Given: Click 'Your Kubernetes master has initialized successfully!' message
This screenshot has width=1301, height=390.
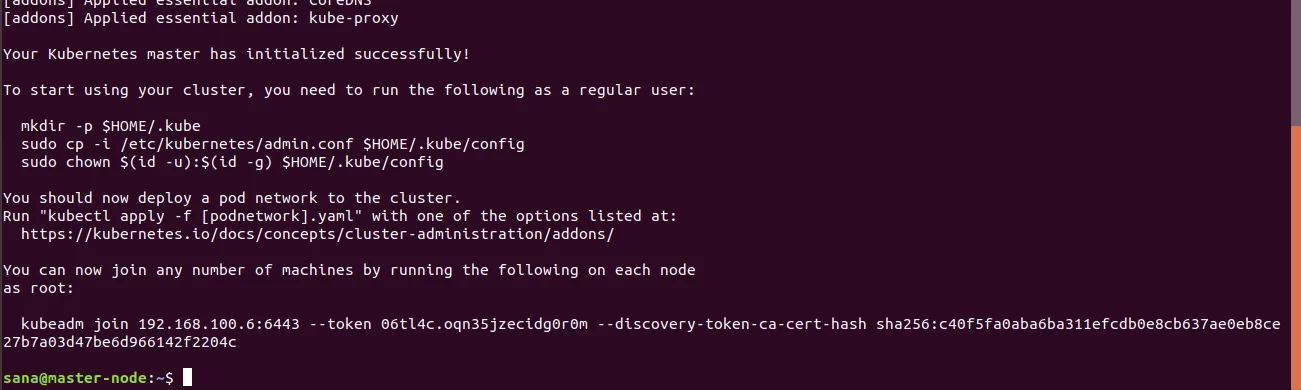Looking at the screenshot, I should (236, 54).
